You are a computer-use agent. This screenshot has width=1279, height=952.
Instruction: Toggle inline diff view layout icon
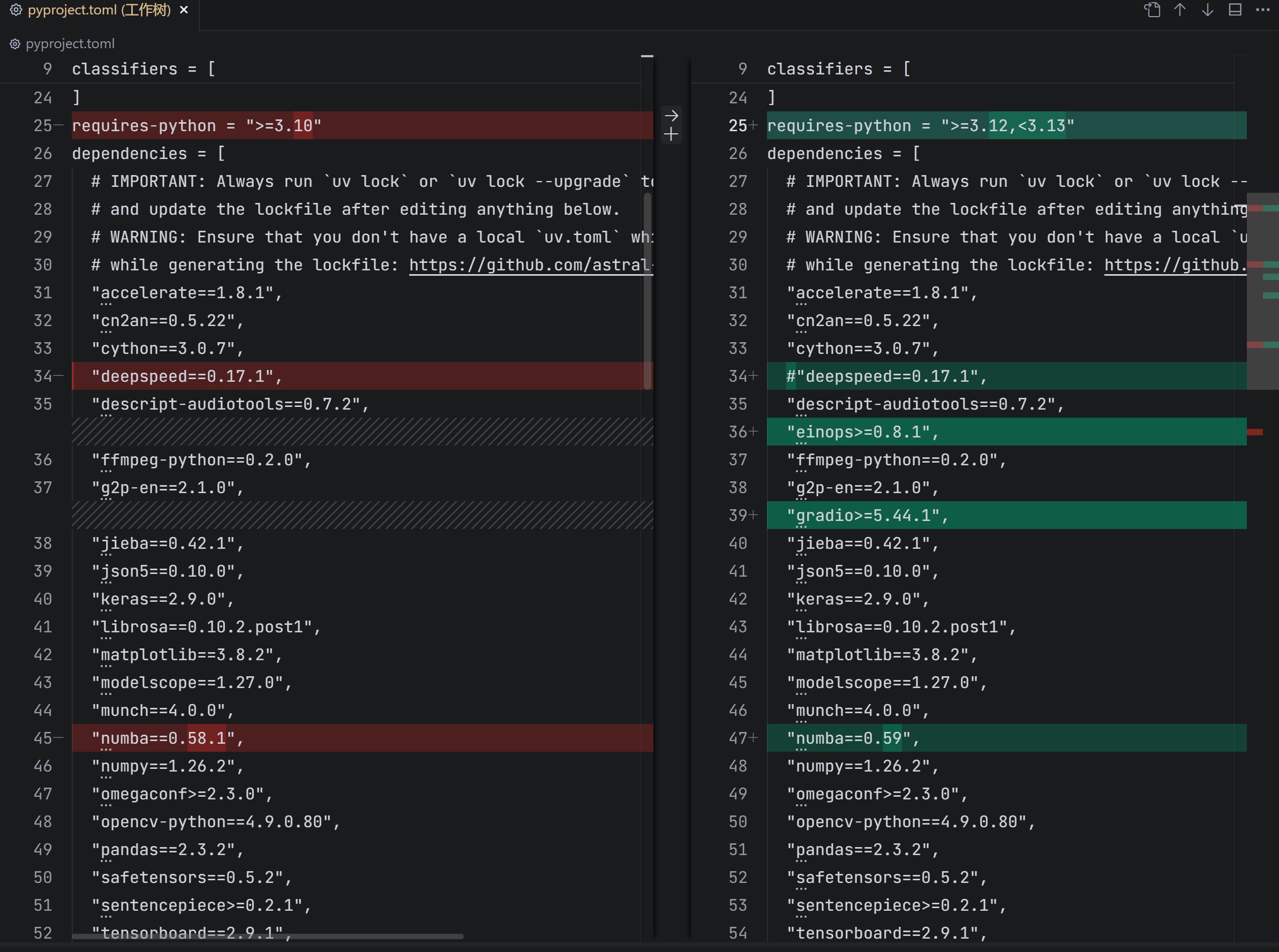point(1235,10)
